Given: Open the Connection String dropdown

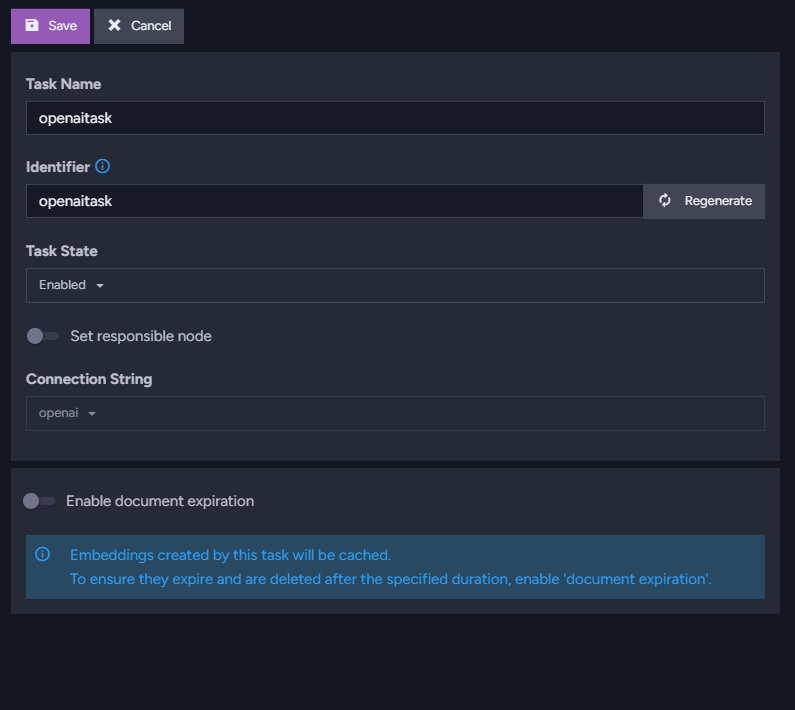Looking at the screenshot, I should (395, 413).
